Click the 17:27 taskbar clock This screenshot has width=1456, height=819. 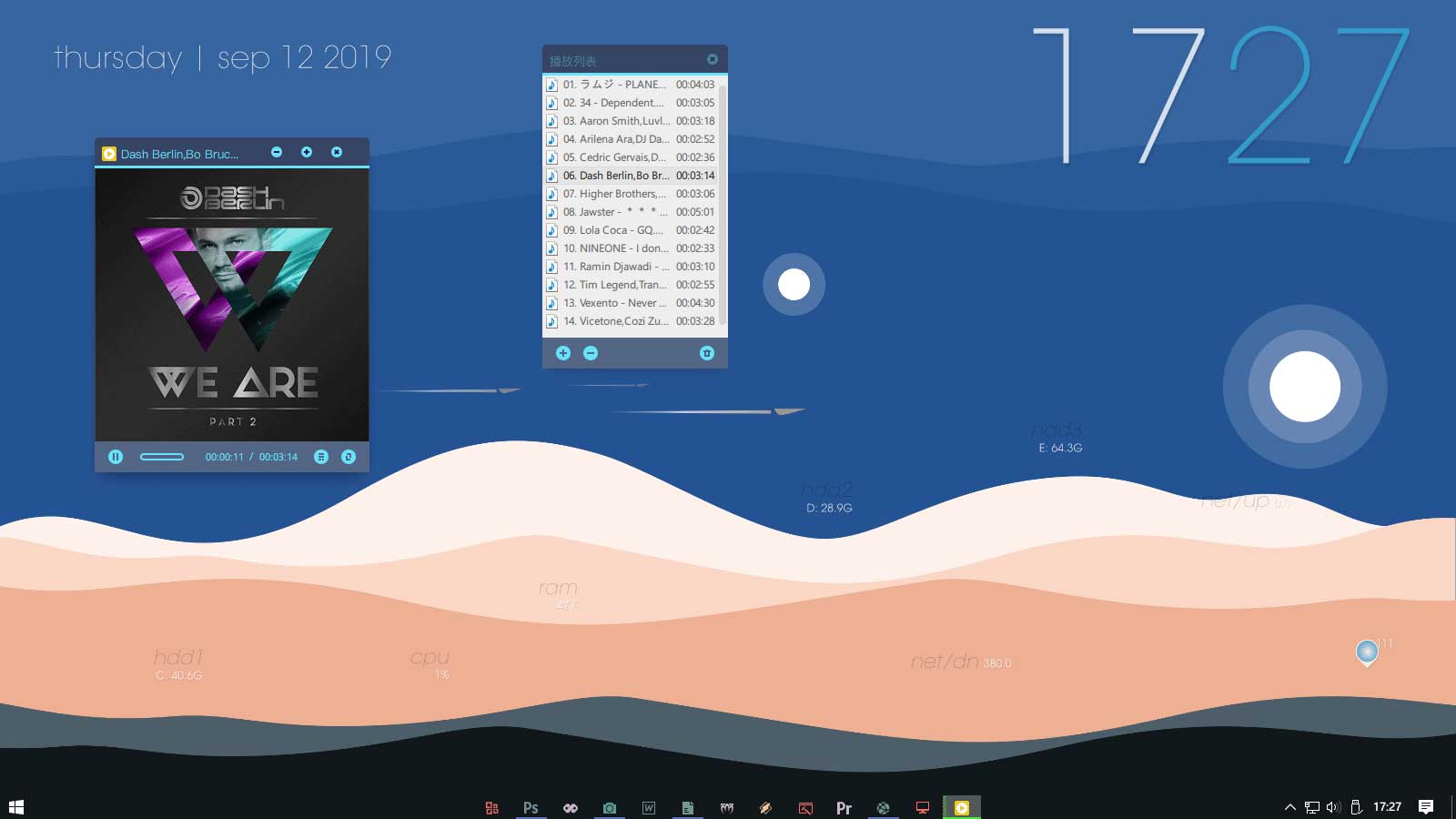tap(1387, 806)
